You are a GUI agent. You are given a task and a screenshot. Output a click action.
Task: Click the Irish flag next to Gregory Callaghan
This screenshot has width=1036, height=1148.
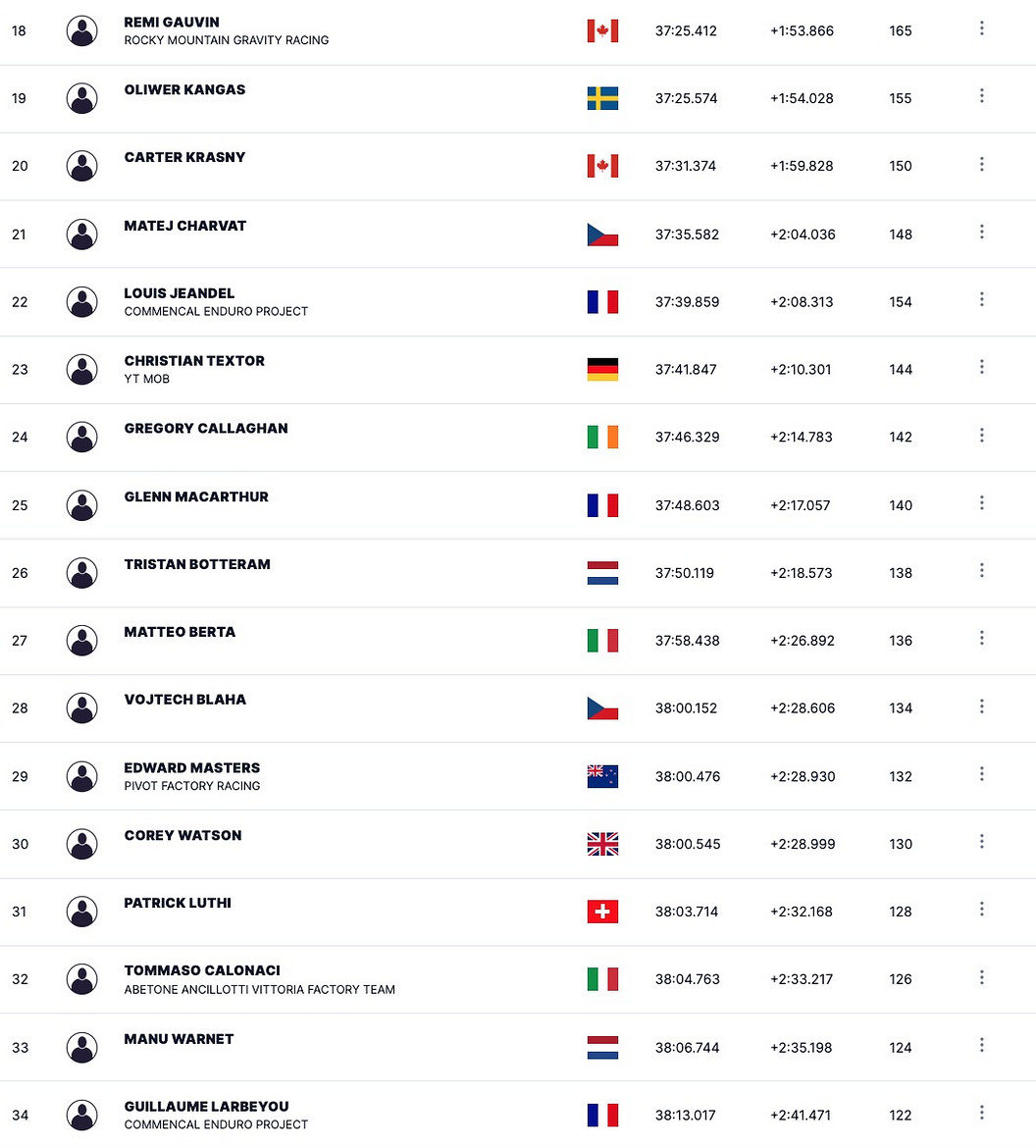tap(602, 437)
